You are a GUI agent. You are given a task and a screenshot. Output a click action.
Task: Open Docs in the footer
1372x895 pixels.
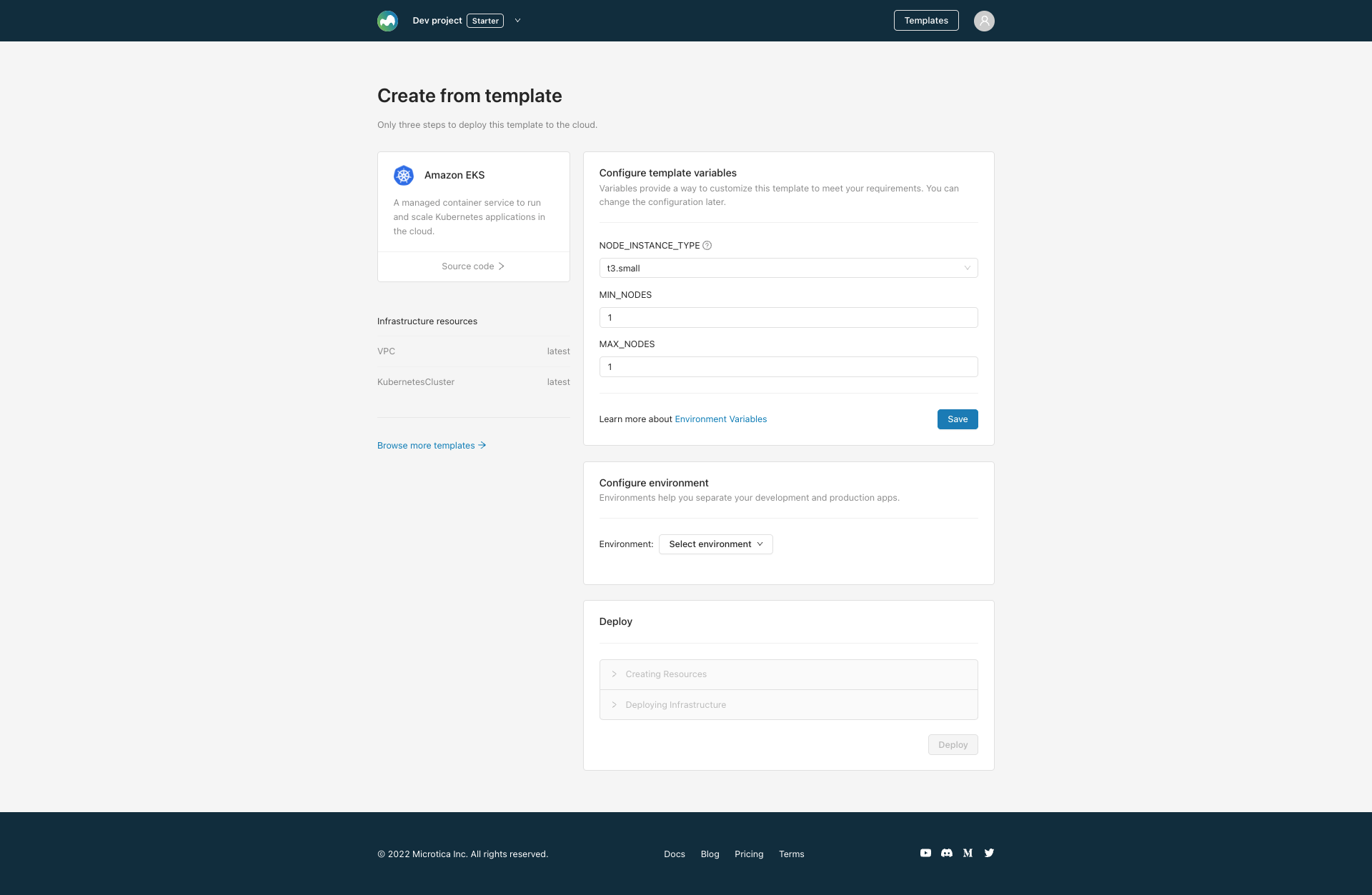(674, 854)
